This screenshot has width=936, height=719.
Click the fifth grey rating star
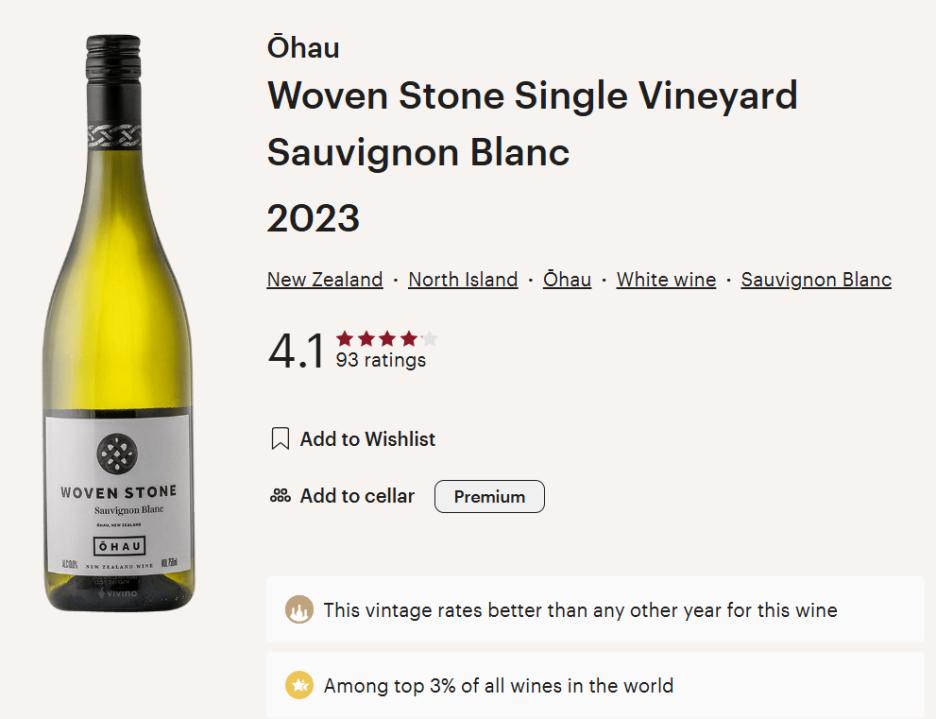tap(430, 339)
